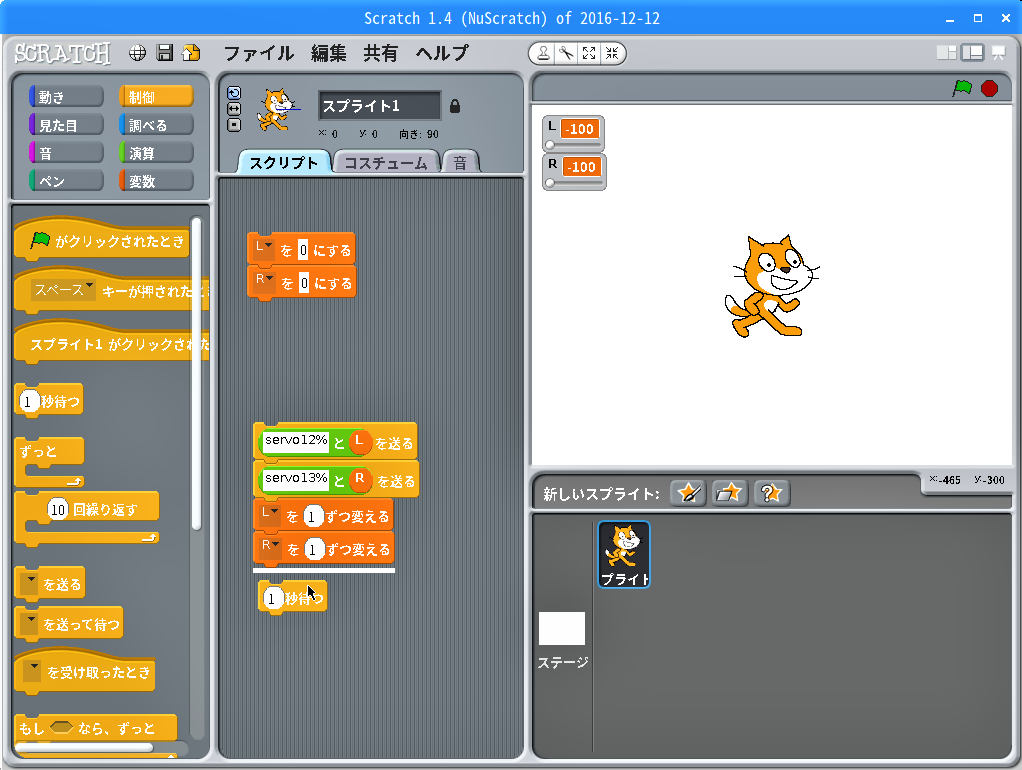Click the 10 field in 回繰り返す block
Viewport: 1022px width, 770px height.
click(x=58, y=509)
